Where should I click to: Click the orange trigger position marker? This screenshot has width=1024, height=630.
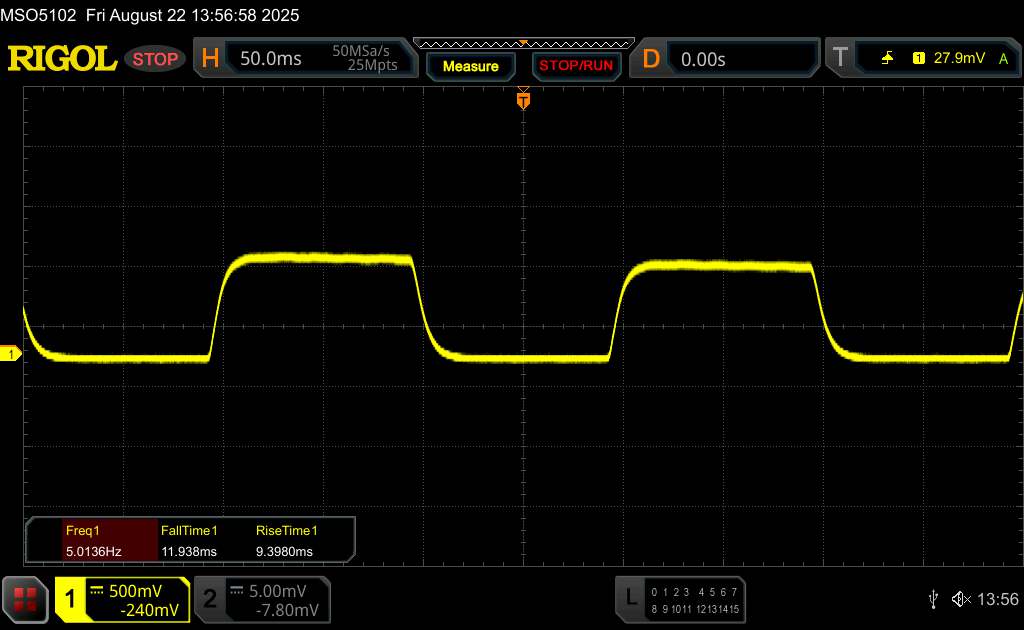[x=522, y=100]
